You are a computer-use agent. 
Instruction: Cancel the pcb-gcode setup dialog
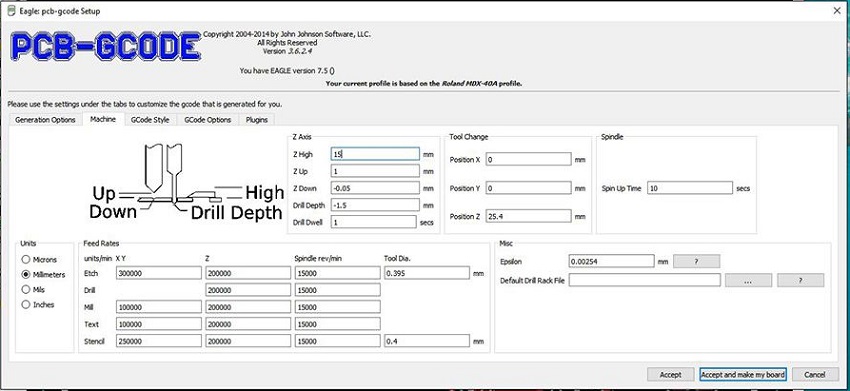[x=815, y=375]
